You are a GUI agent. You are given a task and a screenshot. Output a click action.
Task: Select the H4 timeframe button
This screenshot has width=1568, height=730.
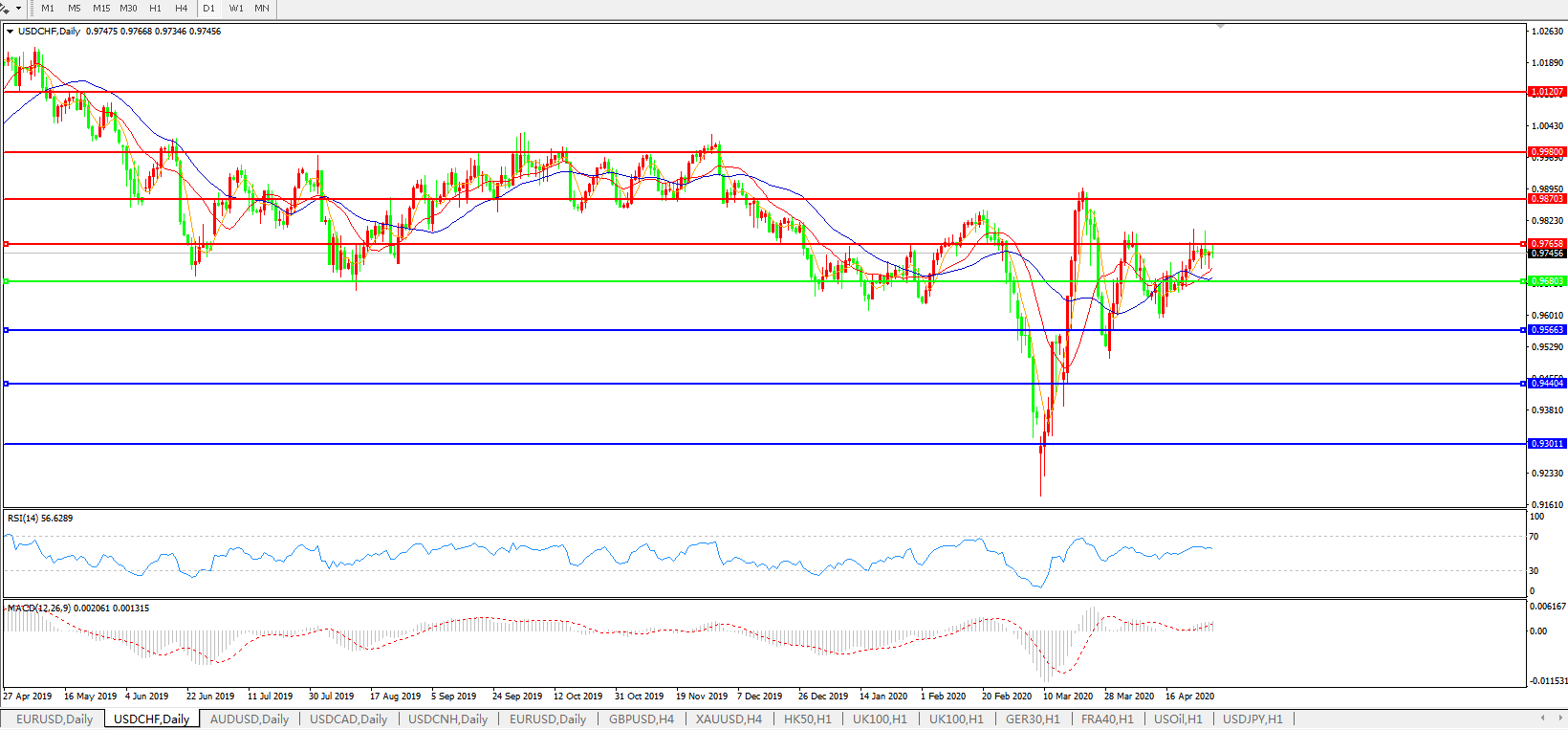click(181, 9)
